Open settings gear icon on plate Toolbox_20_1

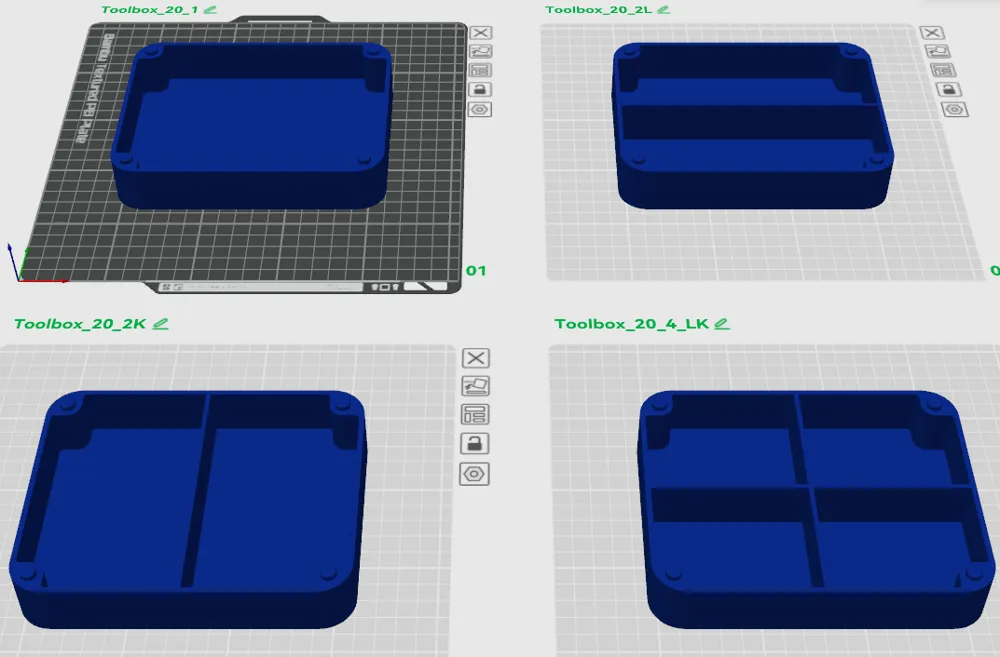[x=478, y=108]
